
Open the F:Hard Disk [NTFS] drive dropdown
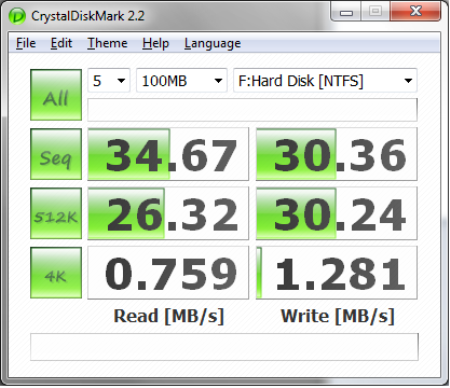point(325,80)
